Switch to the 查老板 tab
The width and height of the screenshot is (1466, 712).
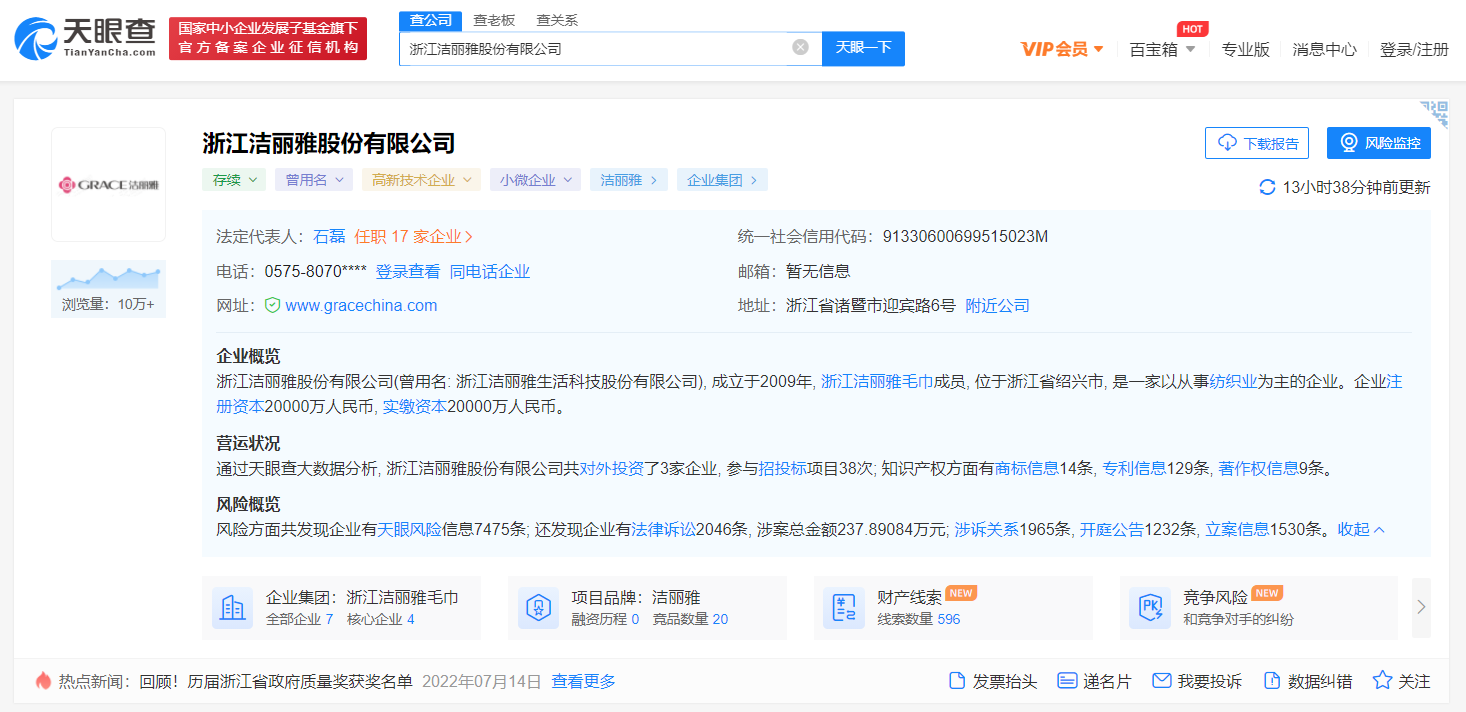[x=494, y=20]
